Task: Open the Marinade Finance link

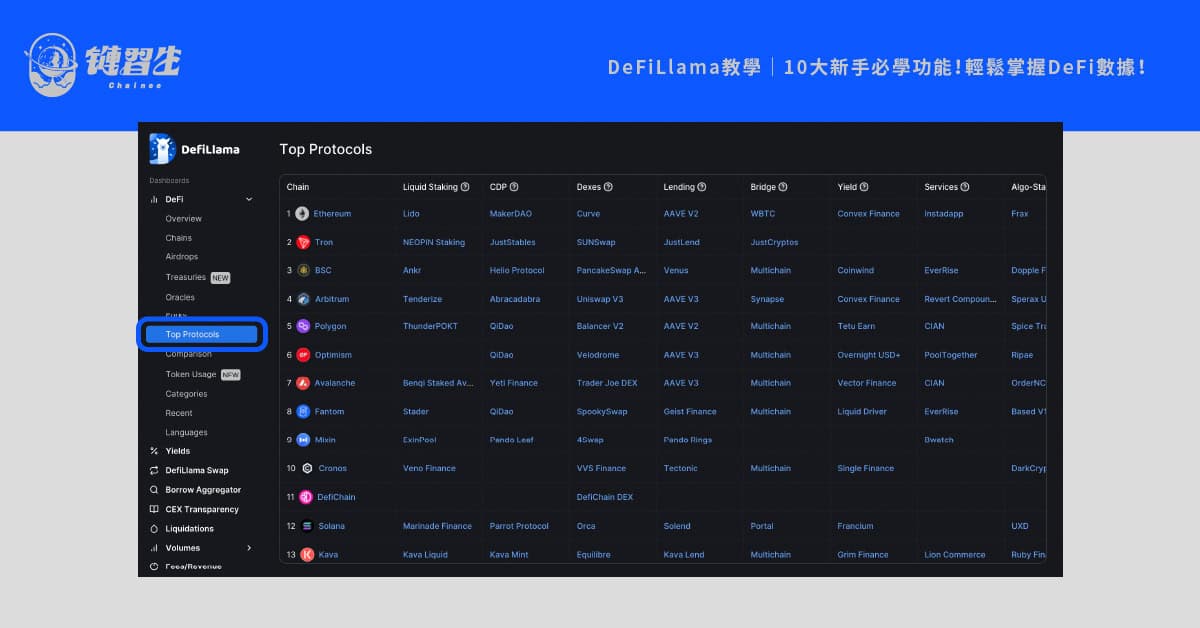Action: (437, 526)
